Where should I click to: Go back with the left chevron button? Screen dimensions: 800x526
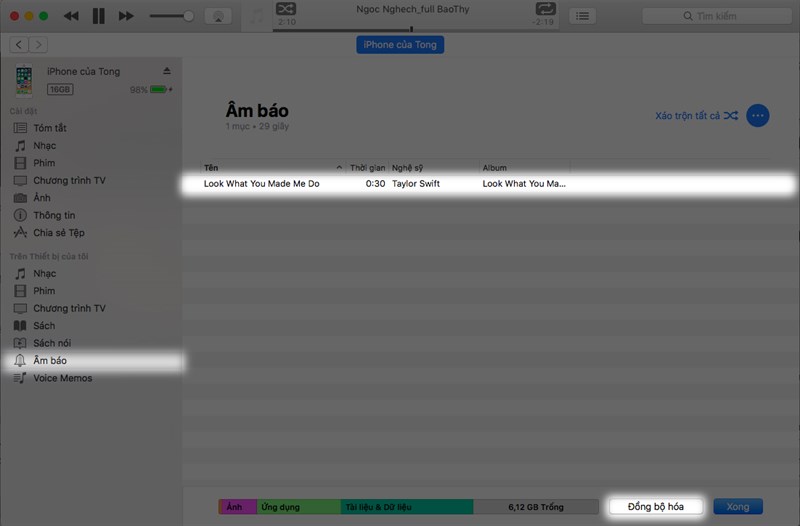pos(19,45)
